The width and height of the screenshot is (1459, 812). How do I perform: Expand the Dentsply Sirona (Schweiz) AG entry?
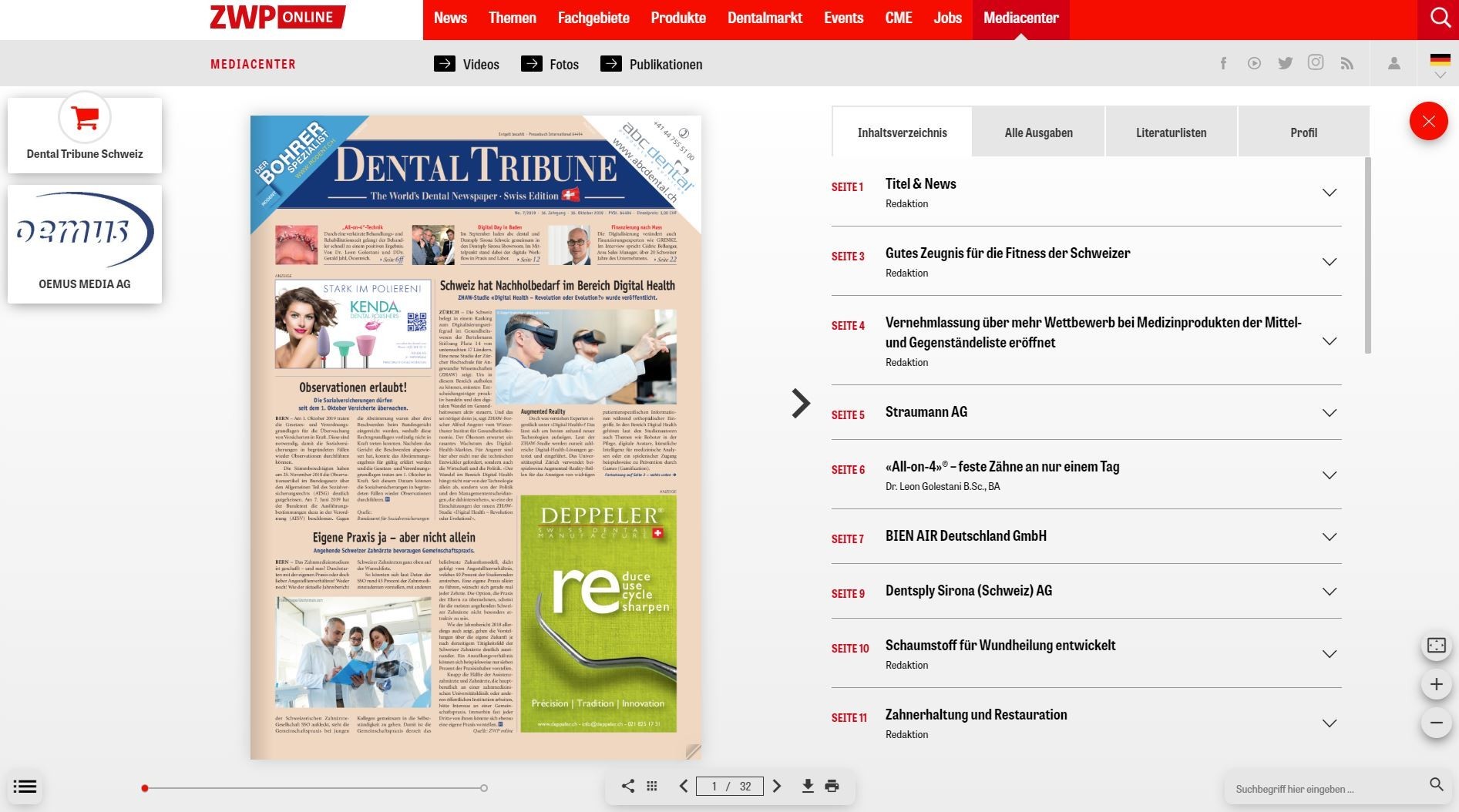coord(1329,592)
